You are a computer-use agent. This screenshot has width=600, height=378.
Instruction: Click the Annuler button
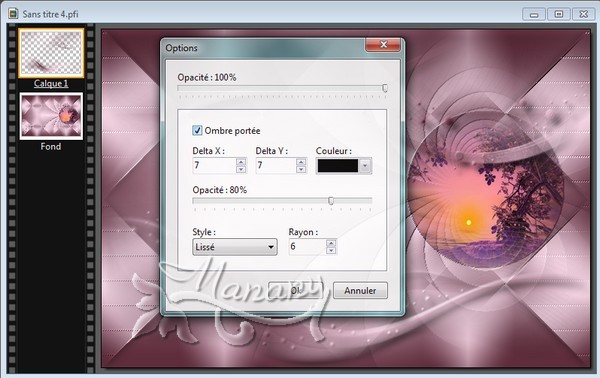(360, 290)
